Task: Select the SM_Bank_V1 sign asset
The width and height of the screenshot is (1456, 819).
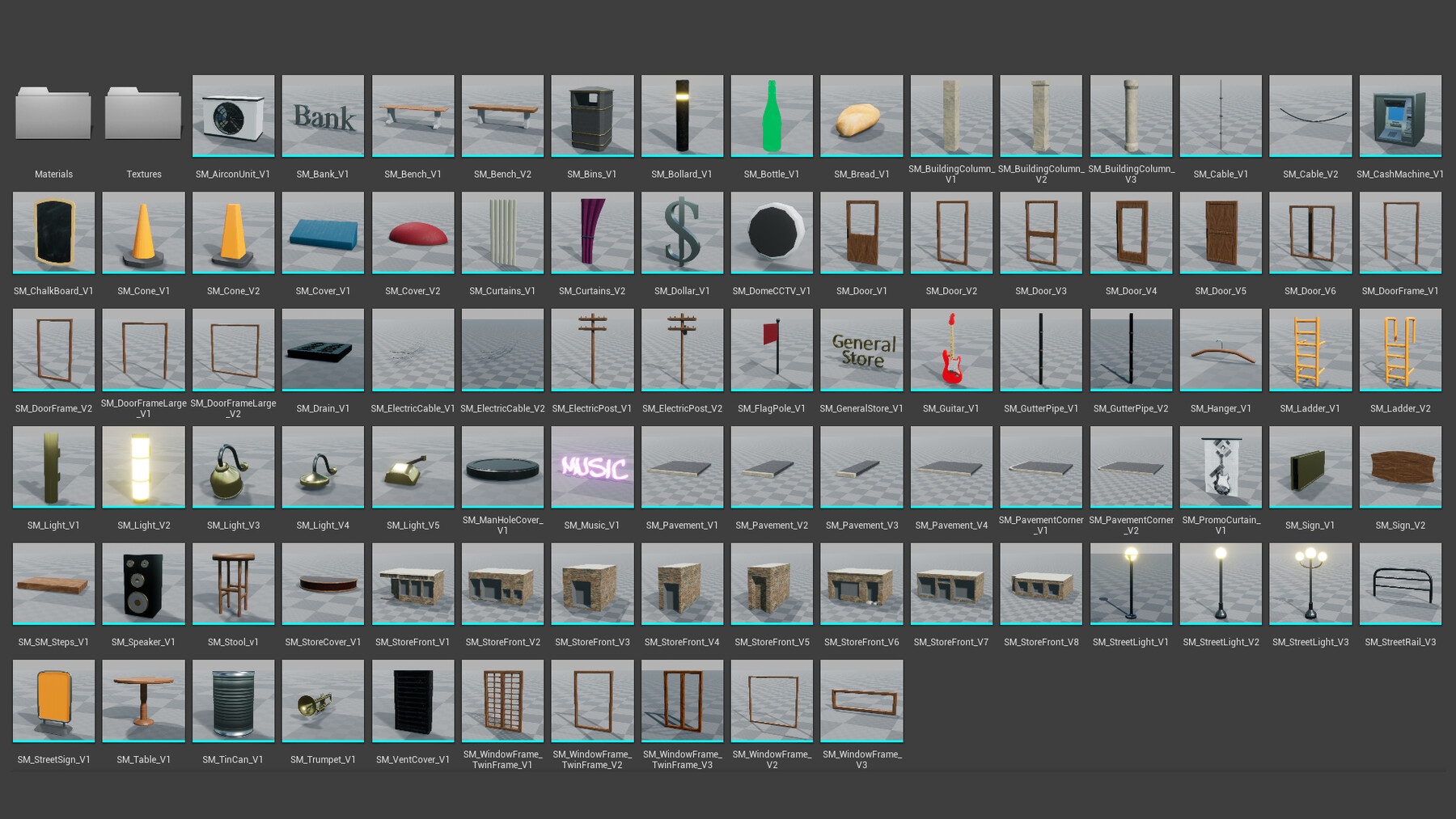Action: (x=323, y=116)
